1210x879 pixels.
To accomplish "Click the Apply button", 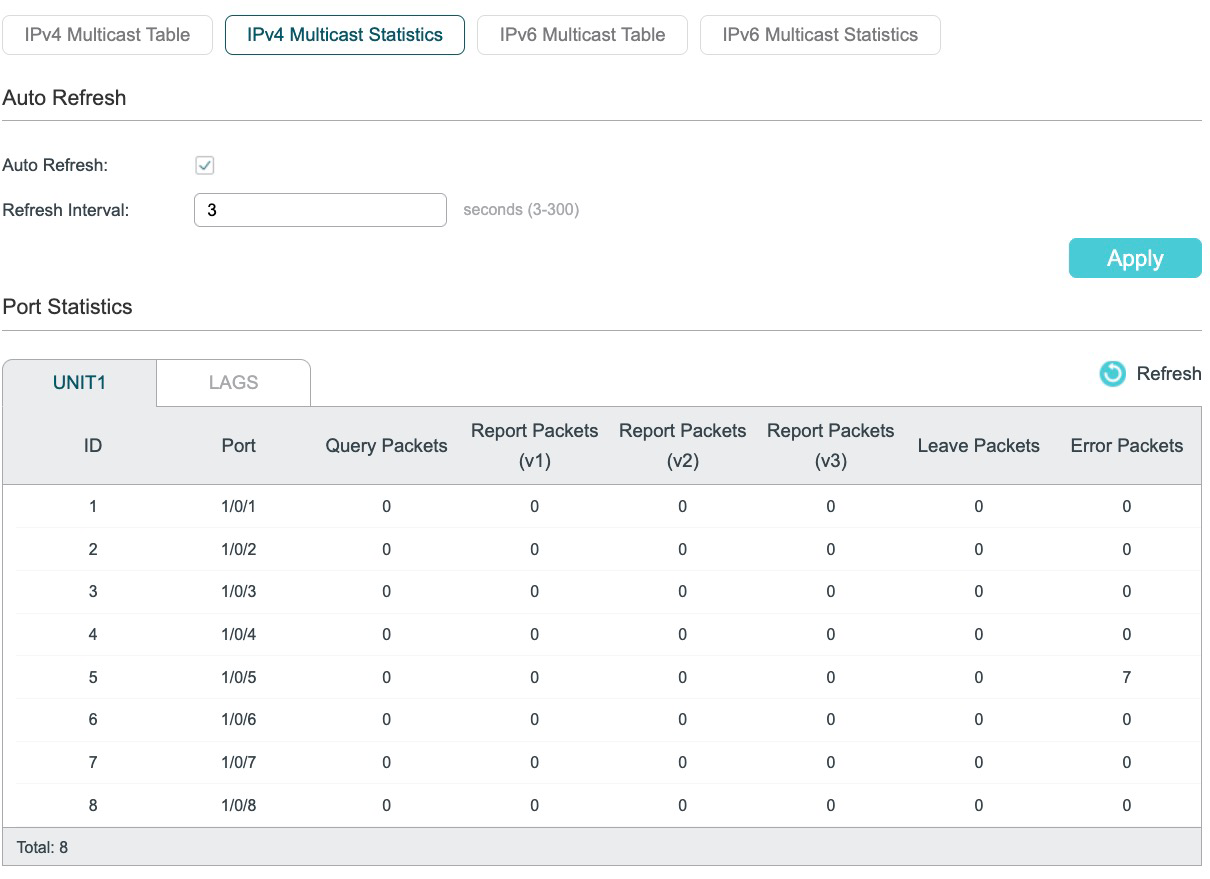I will tap(1134, 258).
